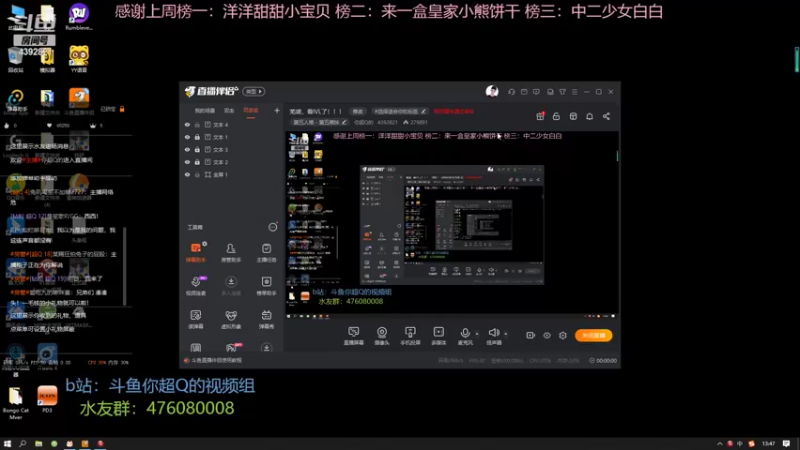Toggle lock on 文本 1 layer
800x450 pixels.
197,137
